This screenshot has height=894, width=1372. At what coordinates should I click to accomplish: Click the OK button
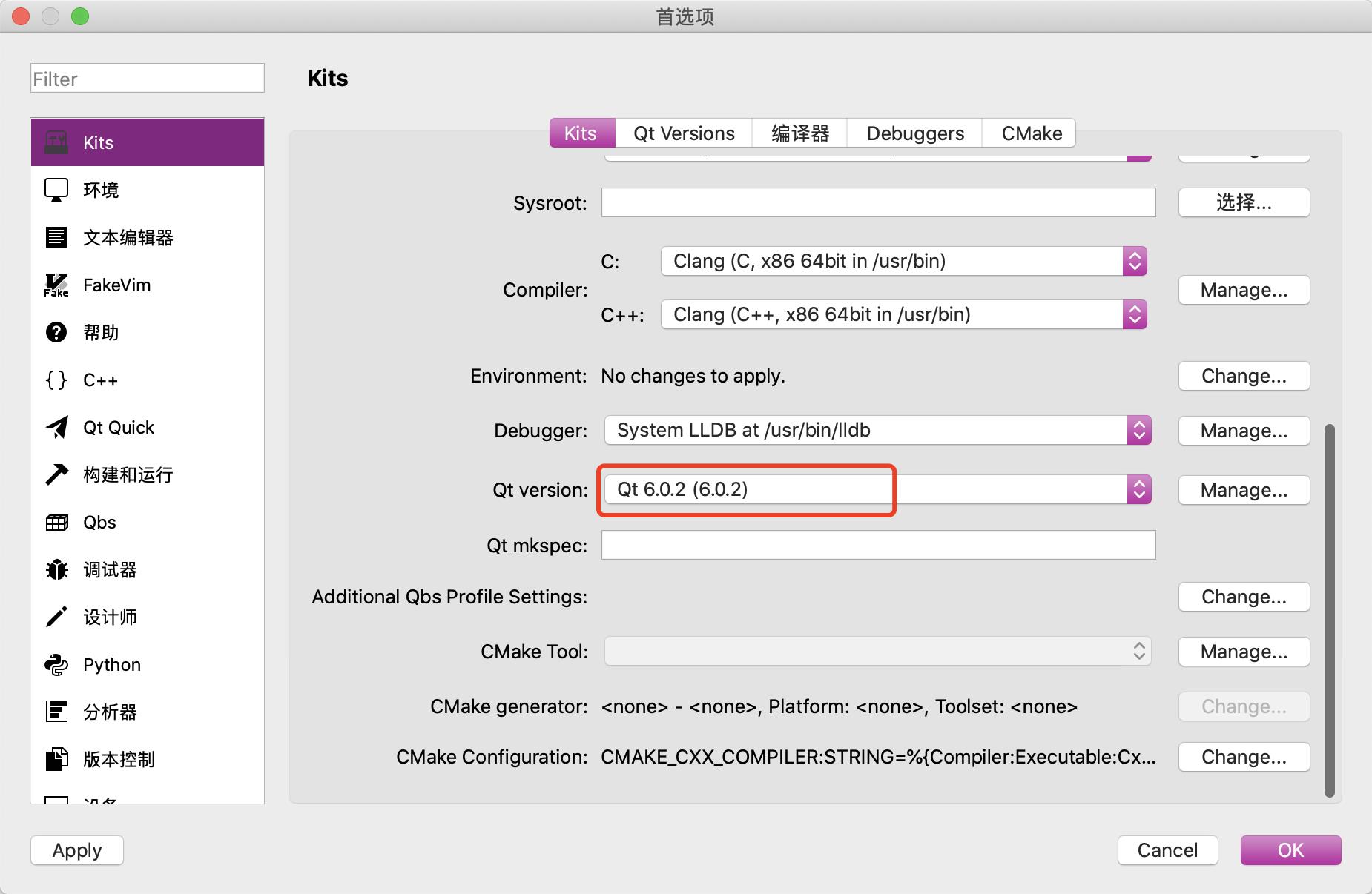pyautogui.click(x=1290, y=850)
